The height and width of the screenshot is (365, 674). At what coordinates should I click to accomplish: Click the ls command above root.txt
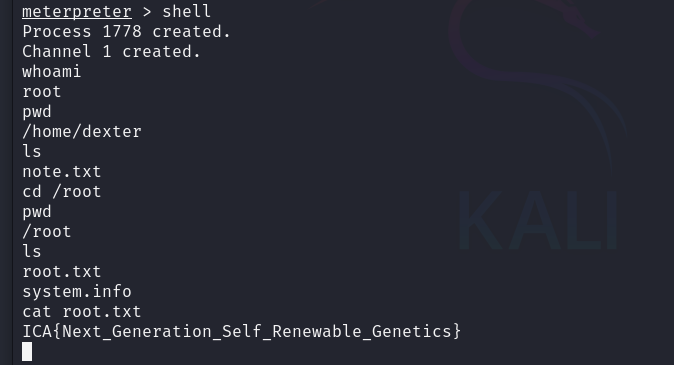point(32,252)
